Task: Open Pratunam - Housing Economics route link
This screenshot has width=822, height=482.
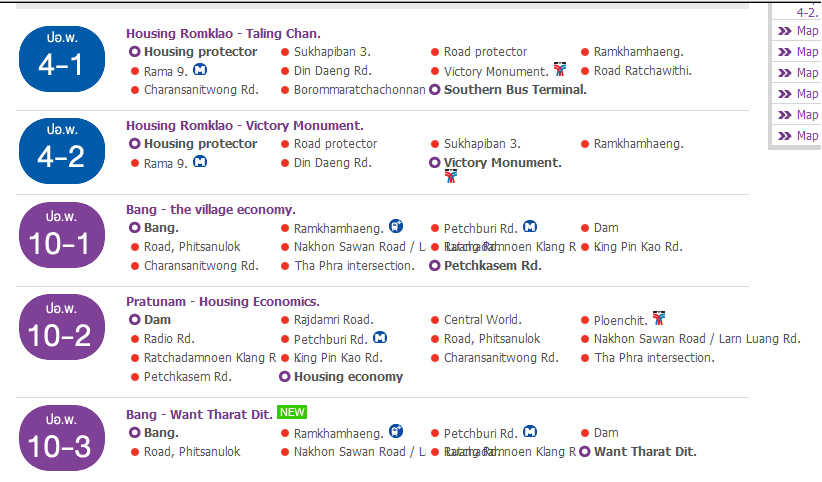Action: [x=223, y=302]
